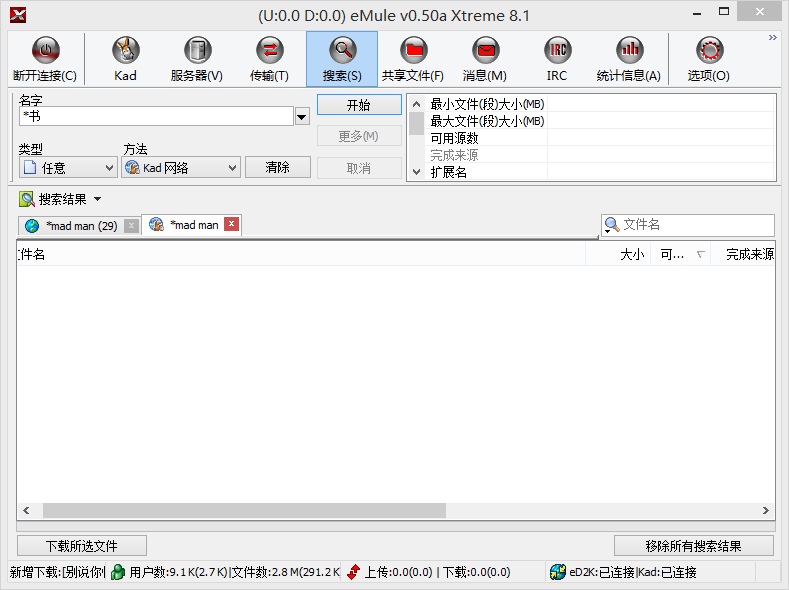
Task: Click the horizontal scrollbar right arrow
Action: [x=766, y=511]
